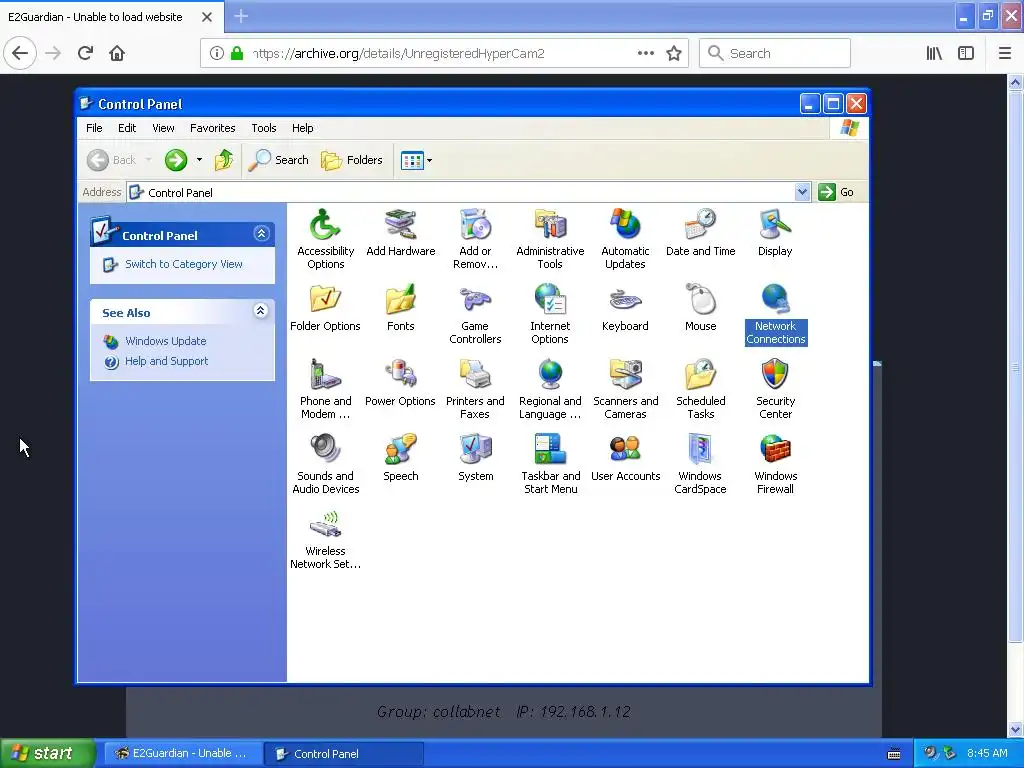Open the Help menu in Control Panel
The height and width of the screenshot is (768, 1024).
[x=302, y=128]
